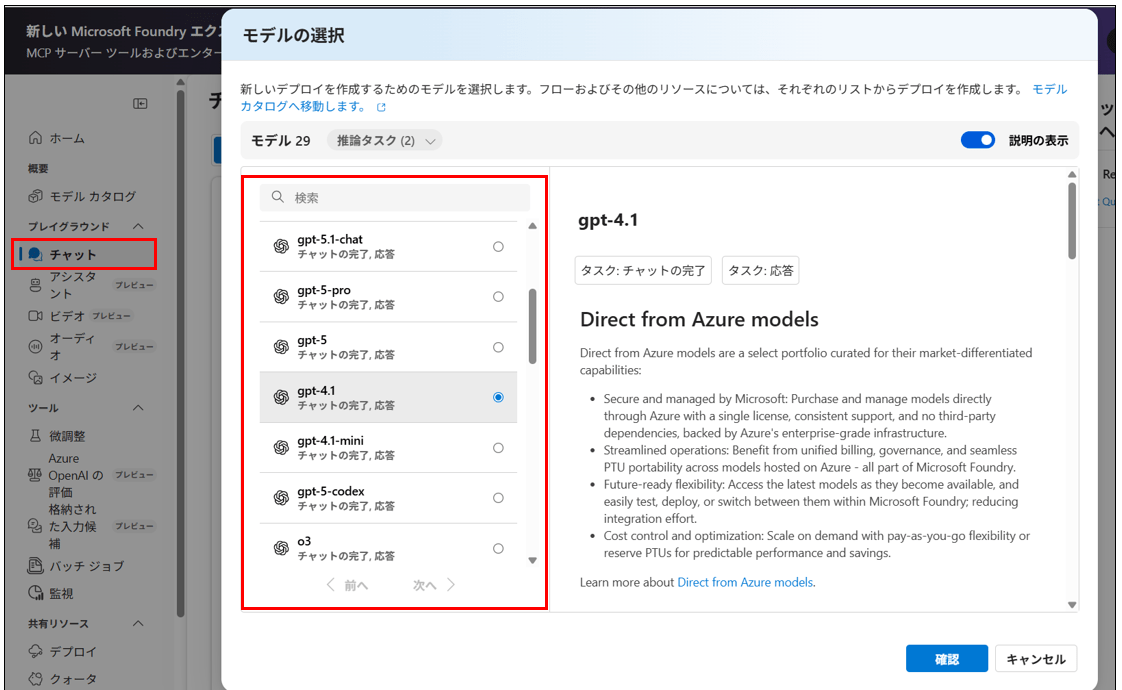Click the model catalog icon
The height and width of the screenshot is (690, 1122).
36,196
